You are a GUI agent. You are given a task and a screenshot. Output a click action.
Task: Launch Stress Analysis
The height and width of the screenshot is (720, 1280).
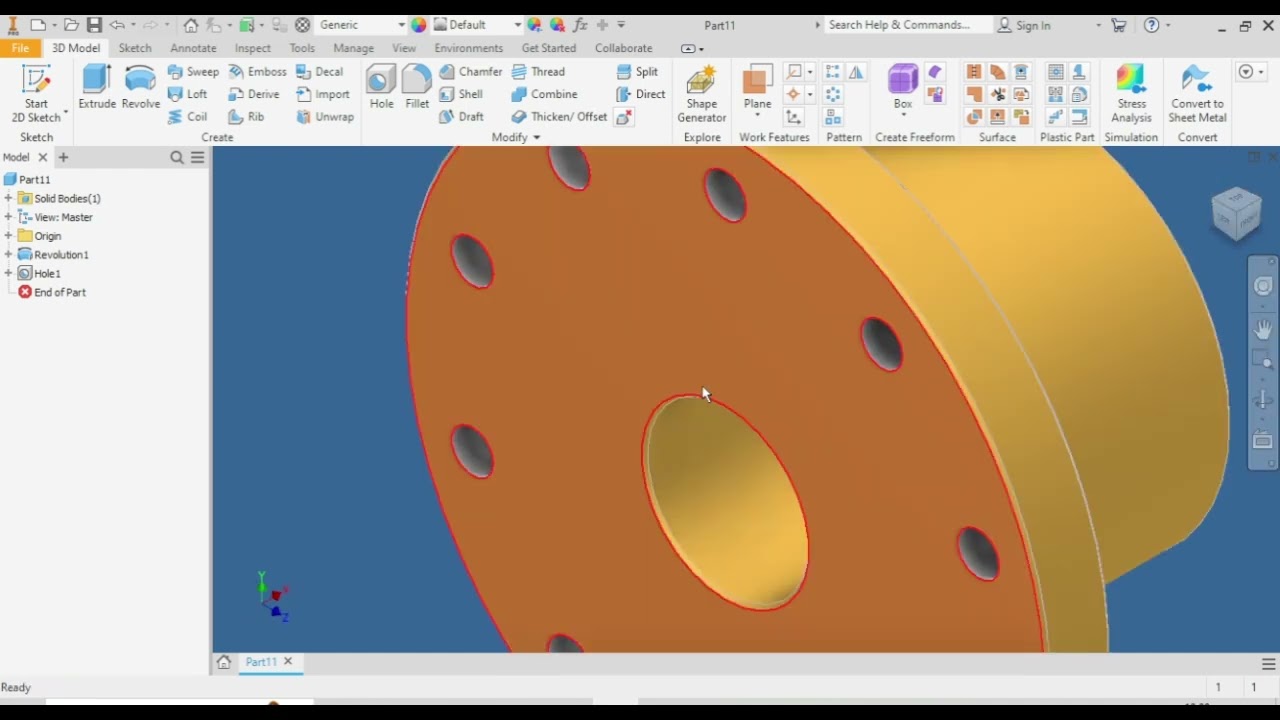1131,94
